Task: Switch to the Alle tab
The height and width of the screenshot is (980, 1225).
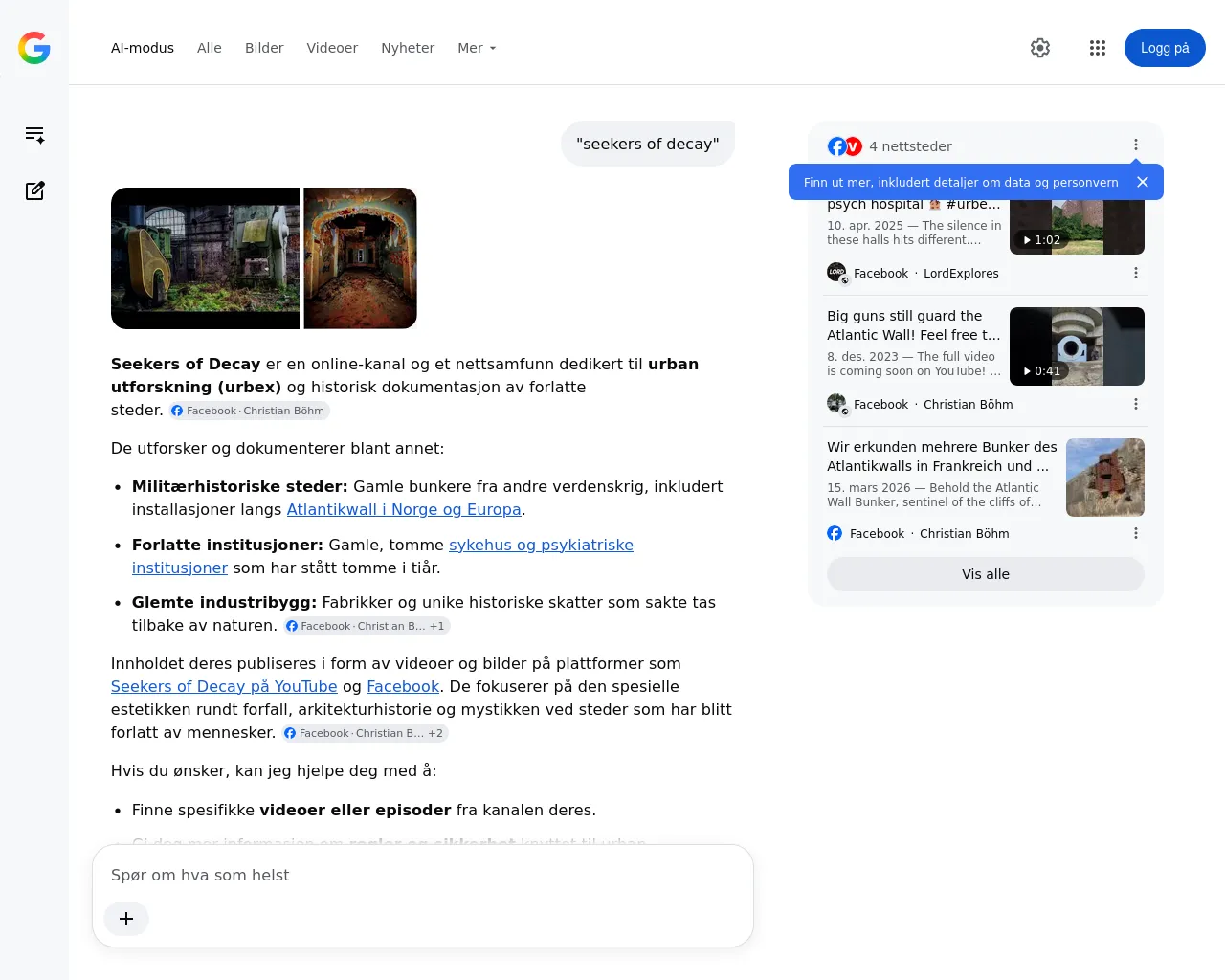Action: point(210,48)
